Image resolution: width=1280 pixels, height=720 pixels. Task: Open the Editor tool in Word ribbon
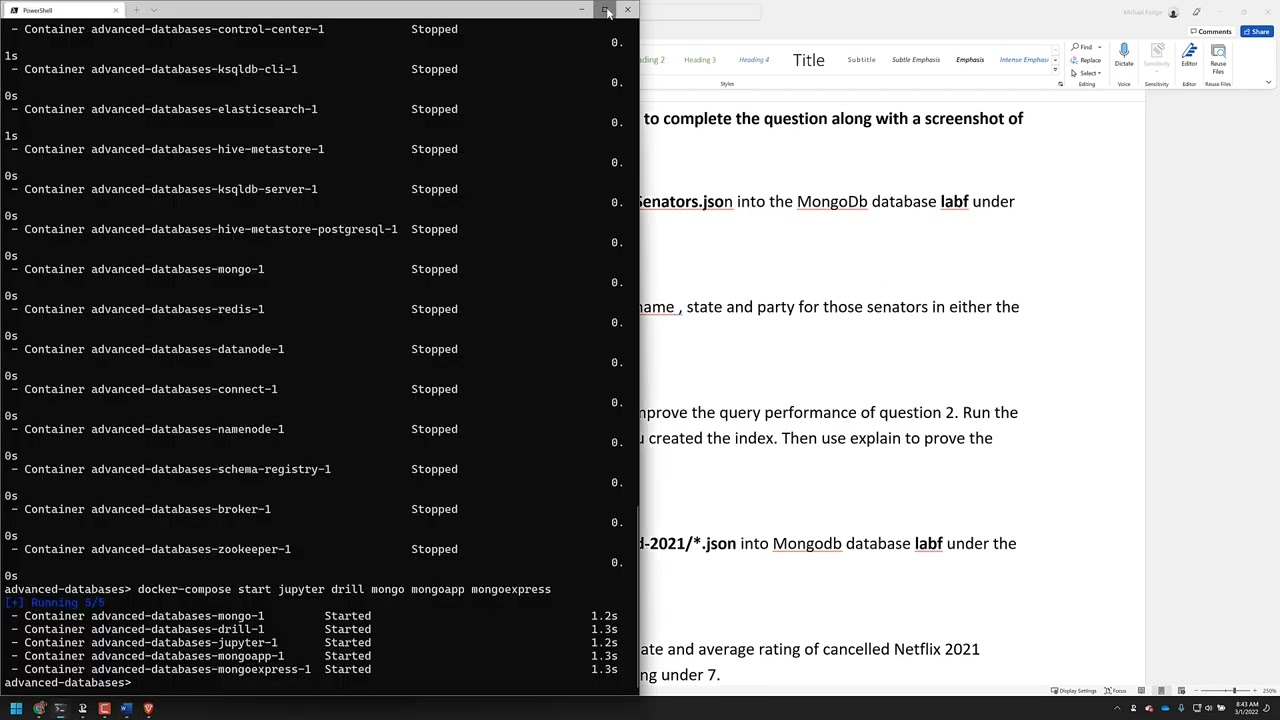click(1189, 55)
